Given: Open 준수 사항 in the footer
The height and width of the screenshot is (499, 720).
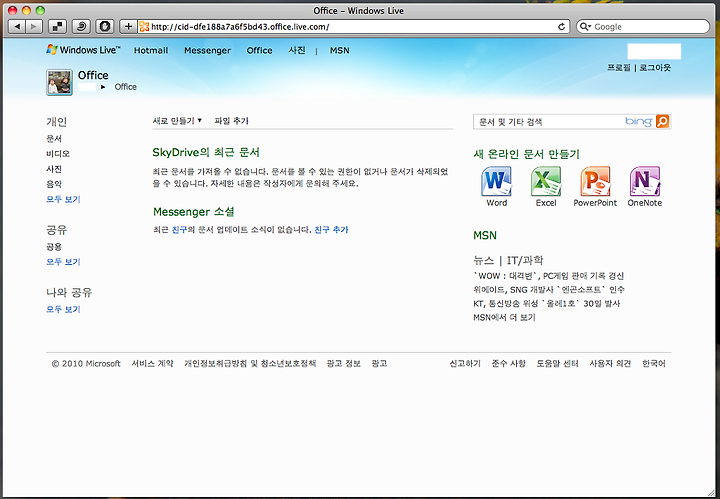Looking at the screenshot, I should point(508,364).
